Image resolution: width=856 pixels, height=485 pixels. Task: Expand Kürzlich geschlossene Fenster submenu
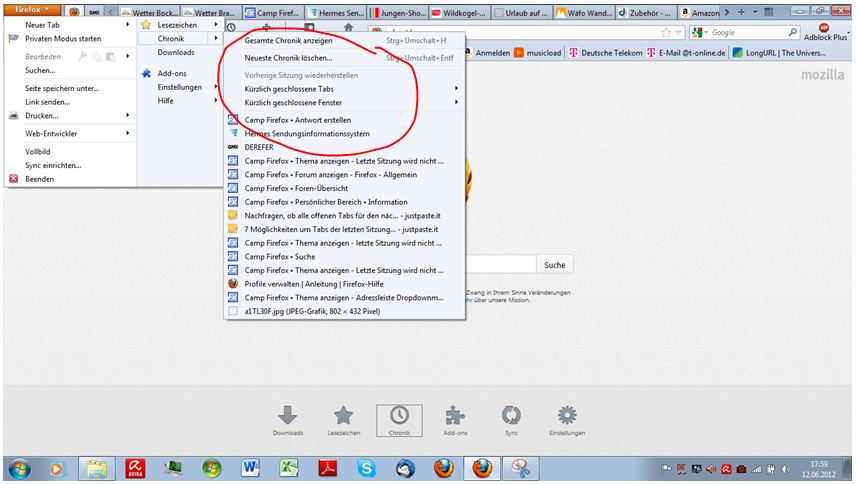(344, 103)
